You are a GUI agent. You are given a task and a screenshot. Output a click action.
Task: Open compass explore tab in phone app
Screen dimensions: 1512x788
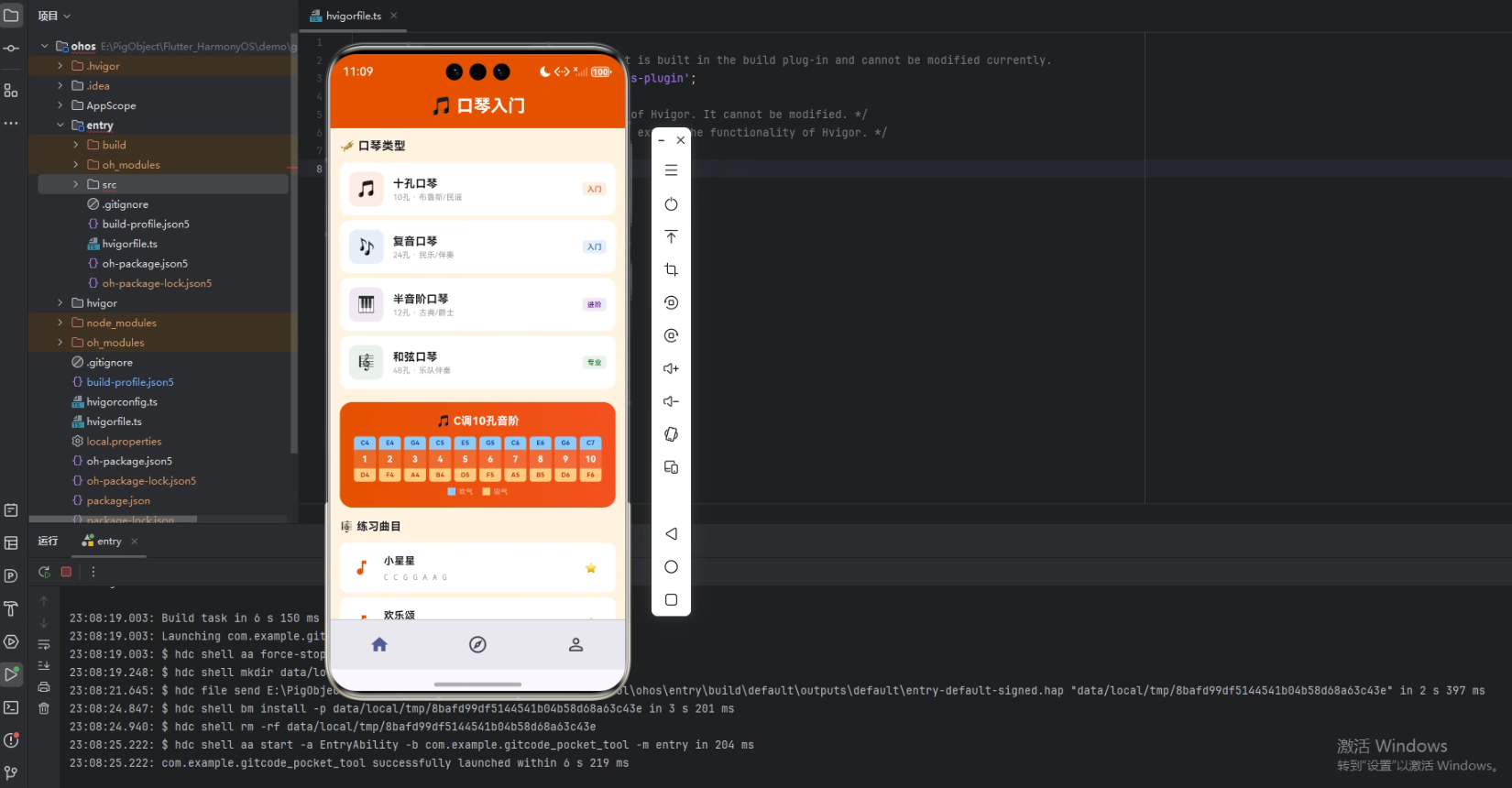pos(477,645)
